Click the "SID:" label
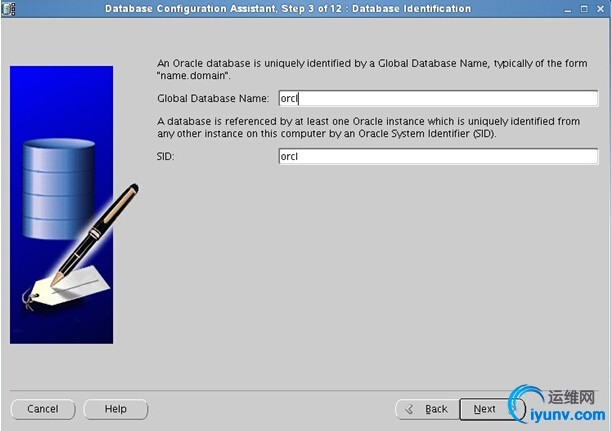The image size is (611, 431). 166,157
